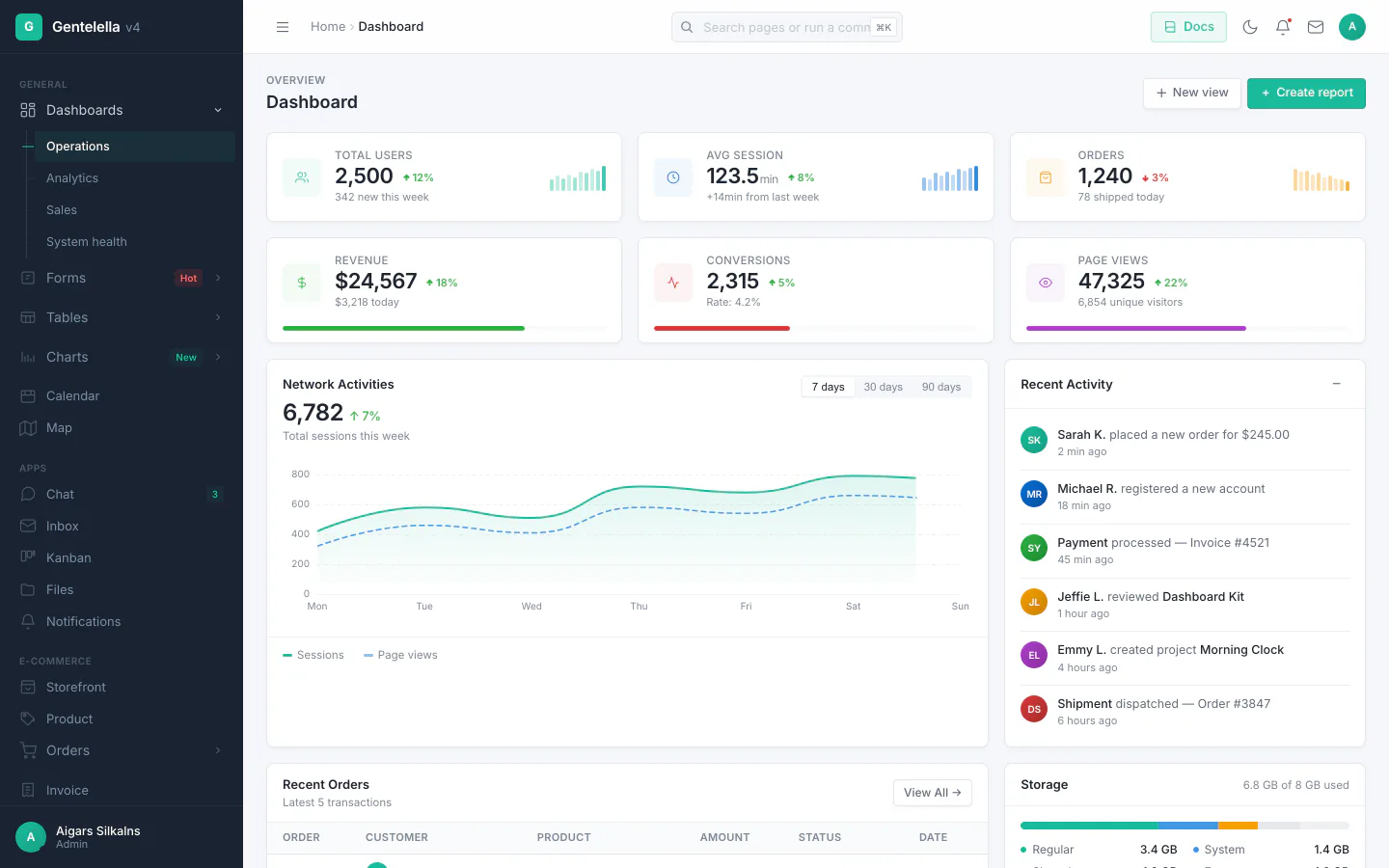Toggle the Sessions legend series
Screen dimensions: 1389x868
coord(313,655)
